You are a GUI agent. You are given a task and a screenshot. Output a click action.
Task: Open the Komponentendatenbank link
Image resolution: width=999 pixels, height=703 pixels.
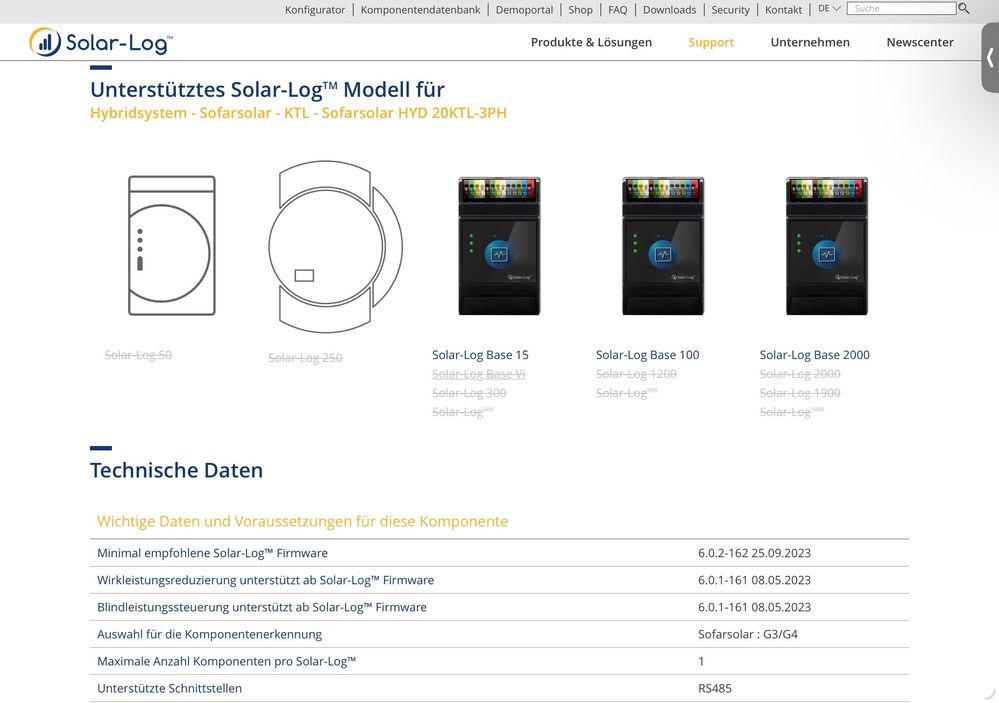coord(420,10)
